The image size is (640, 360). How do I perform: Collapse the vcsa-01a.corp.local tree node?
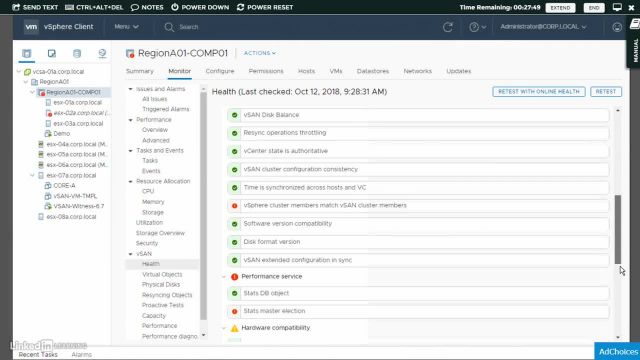[19, 71]
